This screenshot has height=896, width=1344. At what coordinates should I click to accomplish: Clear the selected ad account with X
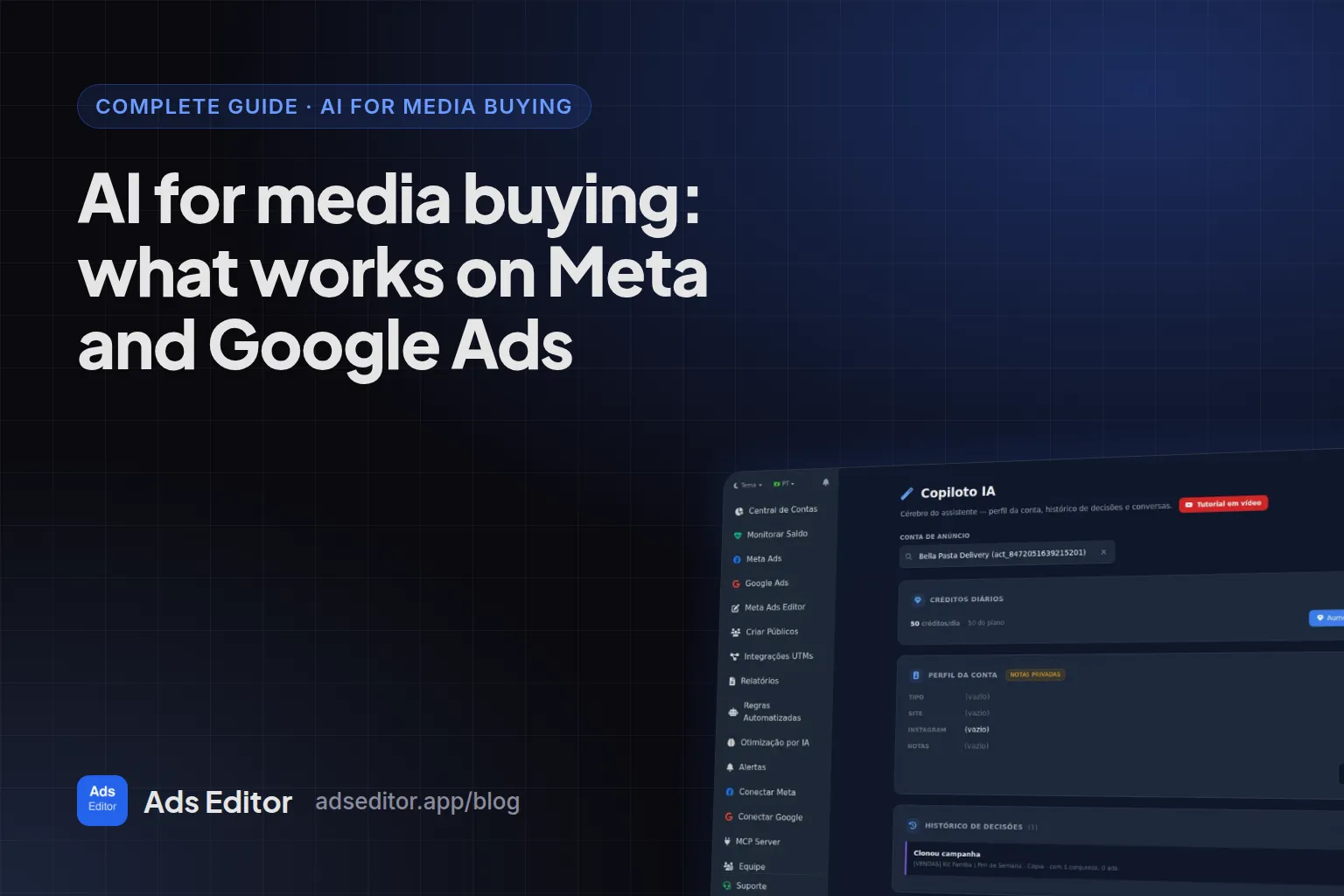[1103, 552]
